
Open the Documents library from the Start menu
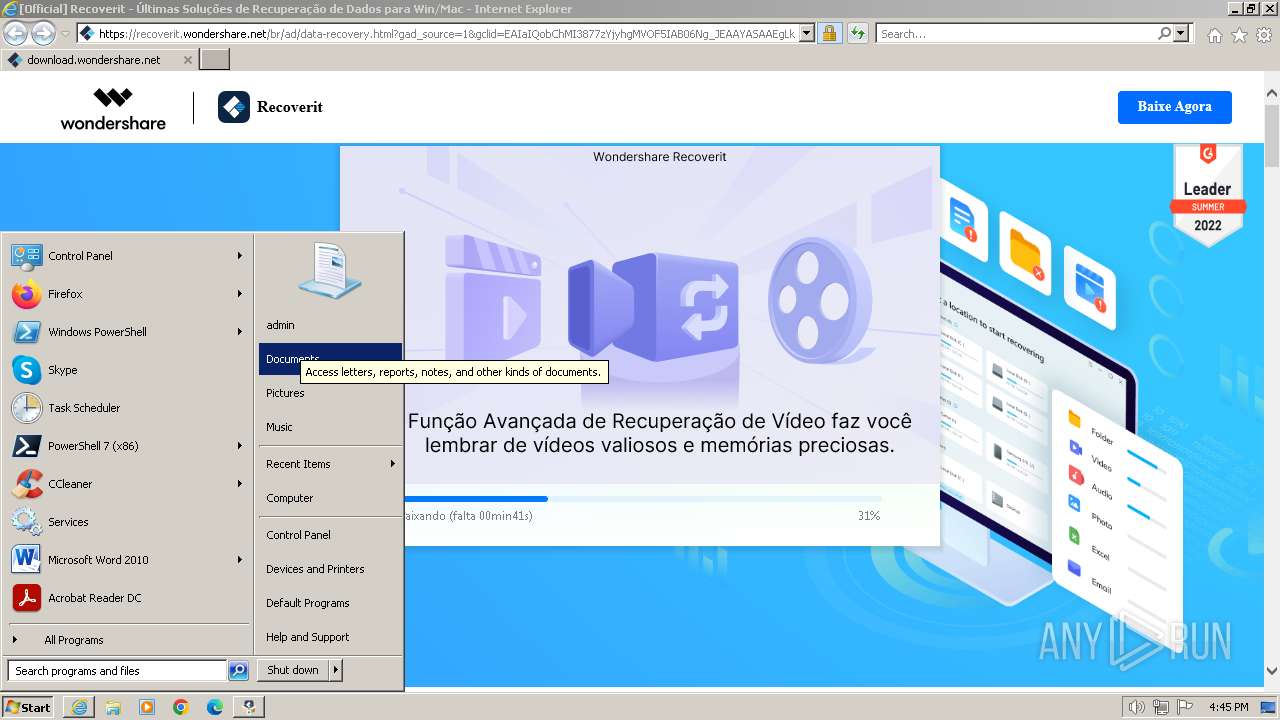pyautogui.click(x=330, y=359)
